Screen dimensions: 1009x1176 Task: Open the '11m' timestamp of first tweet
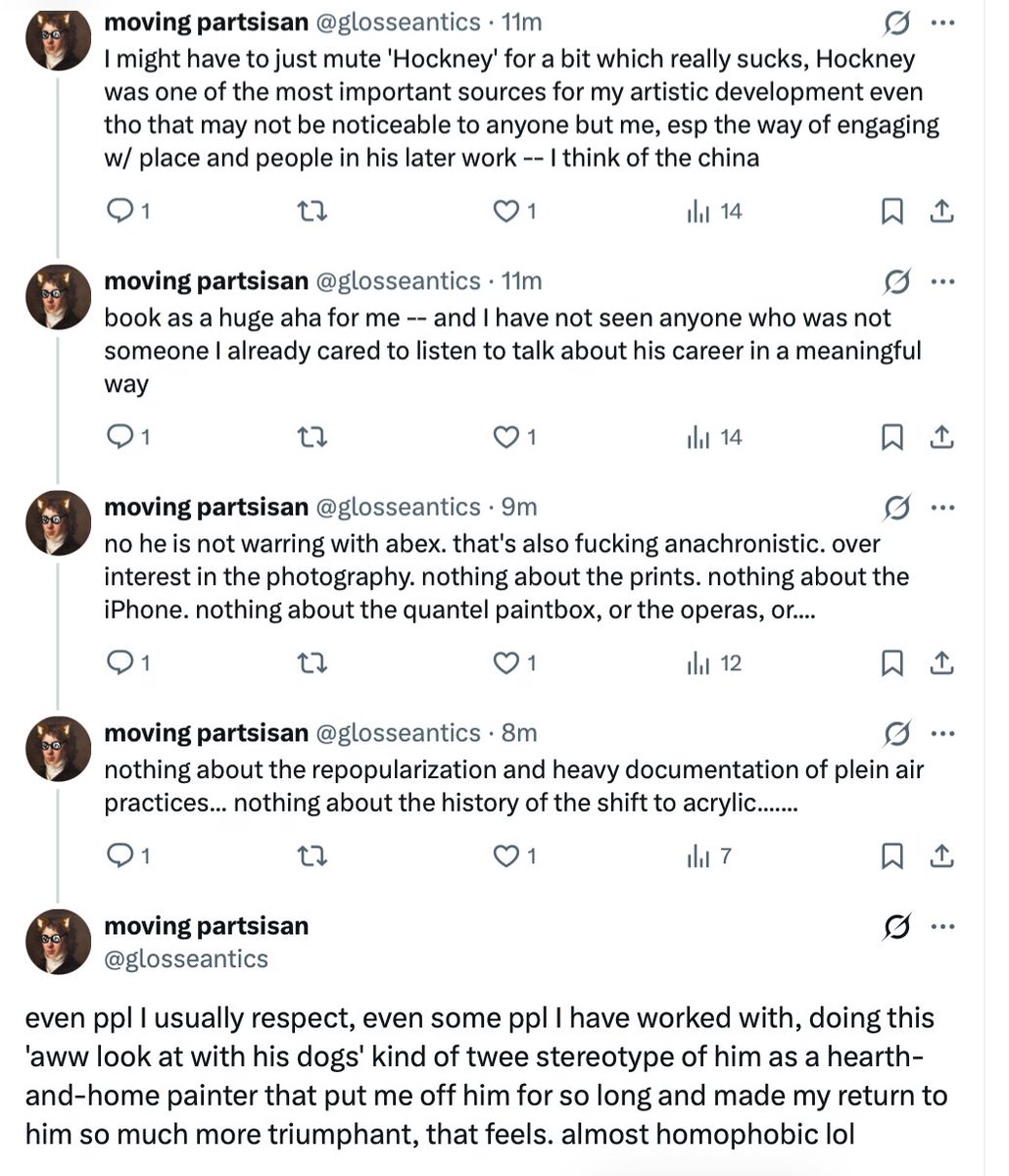click(x=521, y=22)
